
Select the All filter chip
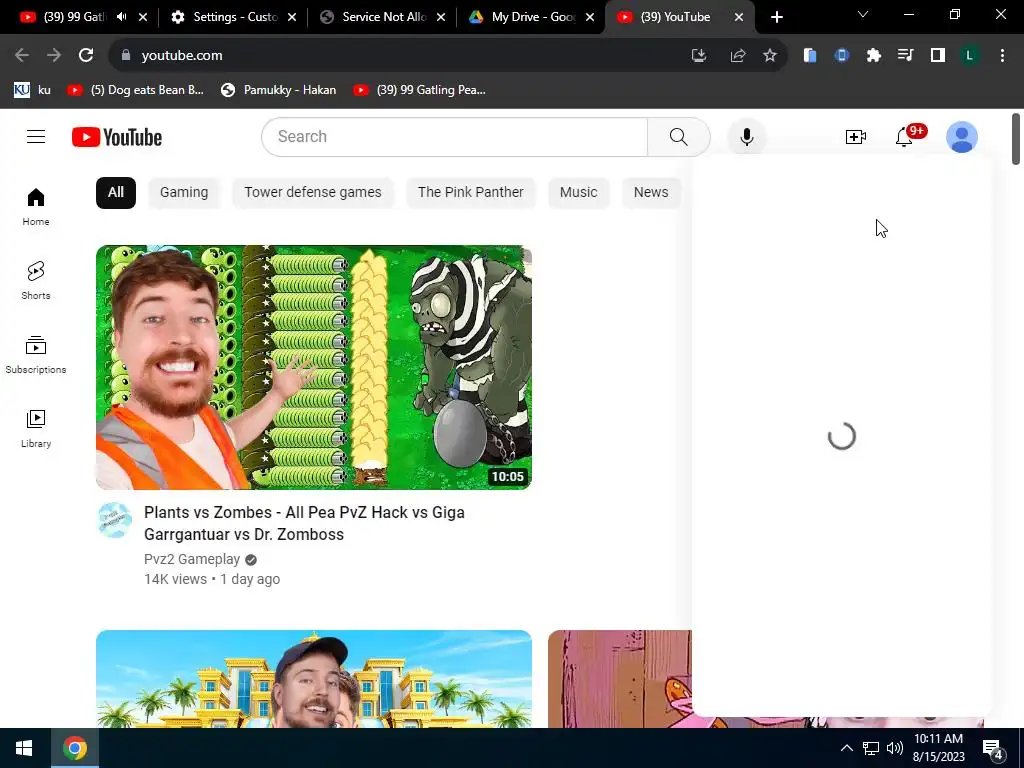pyautogui.click(x=116, y=193)
